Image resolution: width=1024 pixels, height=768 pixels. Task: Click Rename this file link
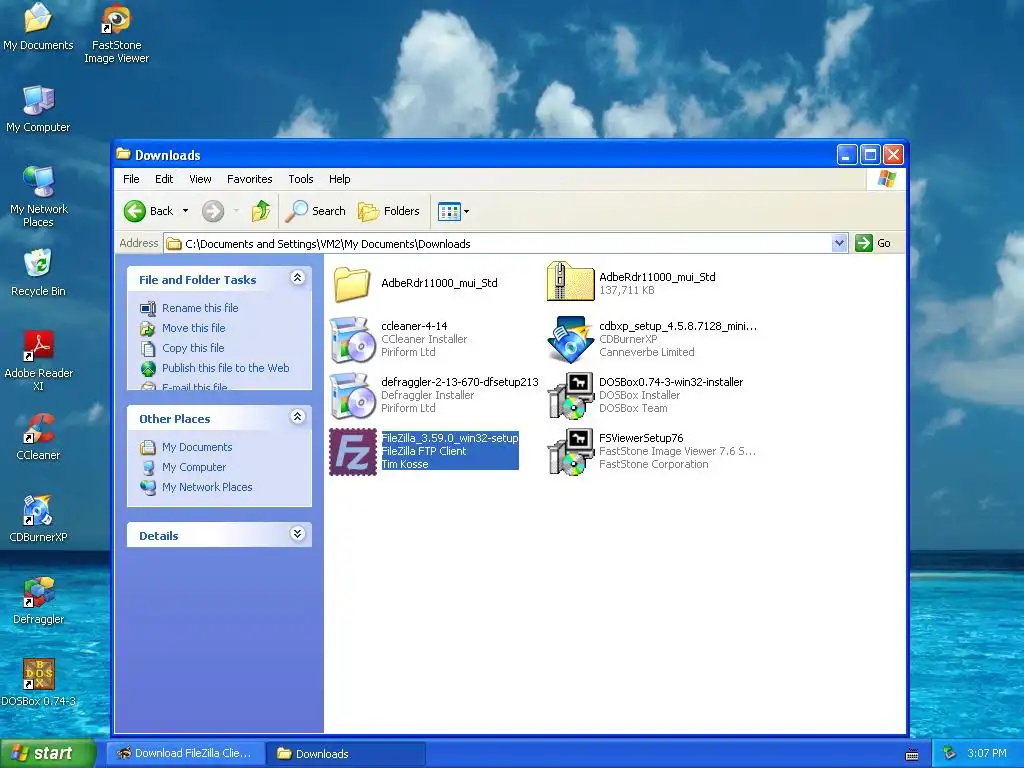tap(200, 308)
